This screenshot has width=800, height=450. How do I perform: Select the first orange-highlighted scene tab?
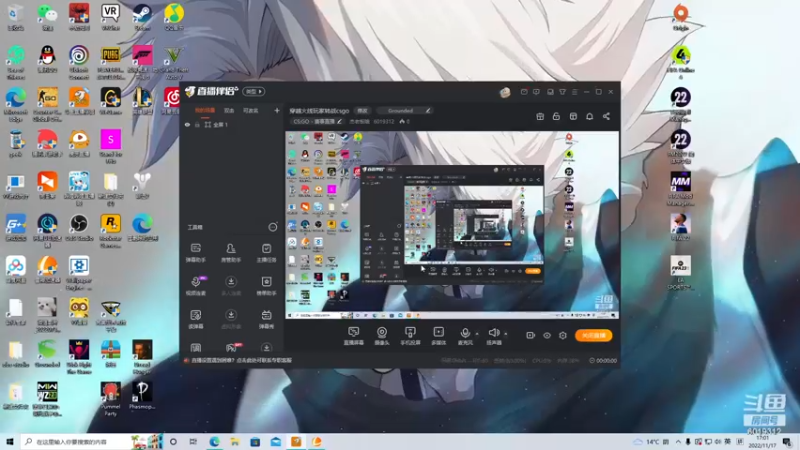coord(205,110)
